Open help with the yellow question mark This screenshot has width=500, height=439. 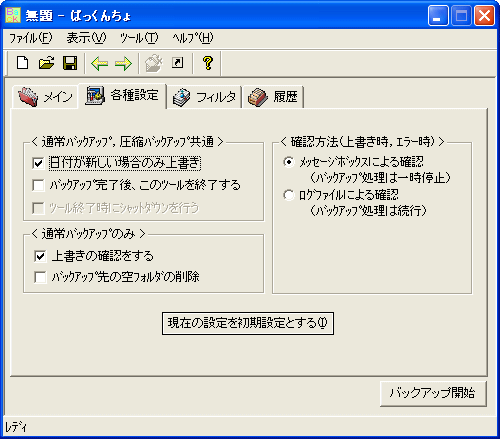click(208, 63)
